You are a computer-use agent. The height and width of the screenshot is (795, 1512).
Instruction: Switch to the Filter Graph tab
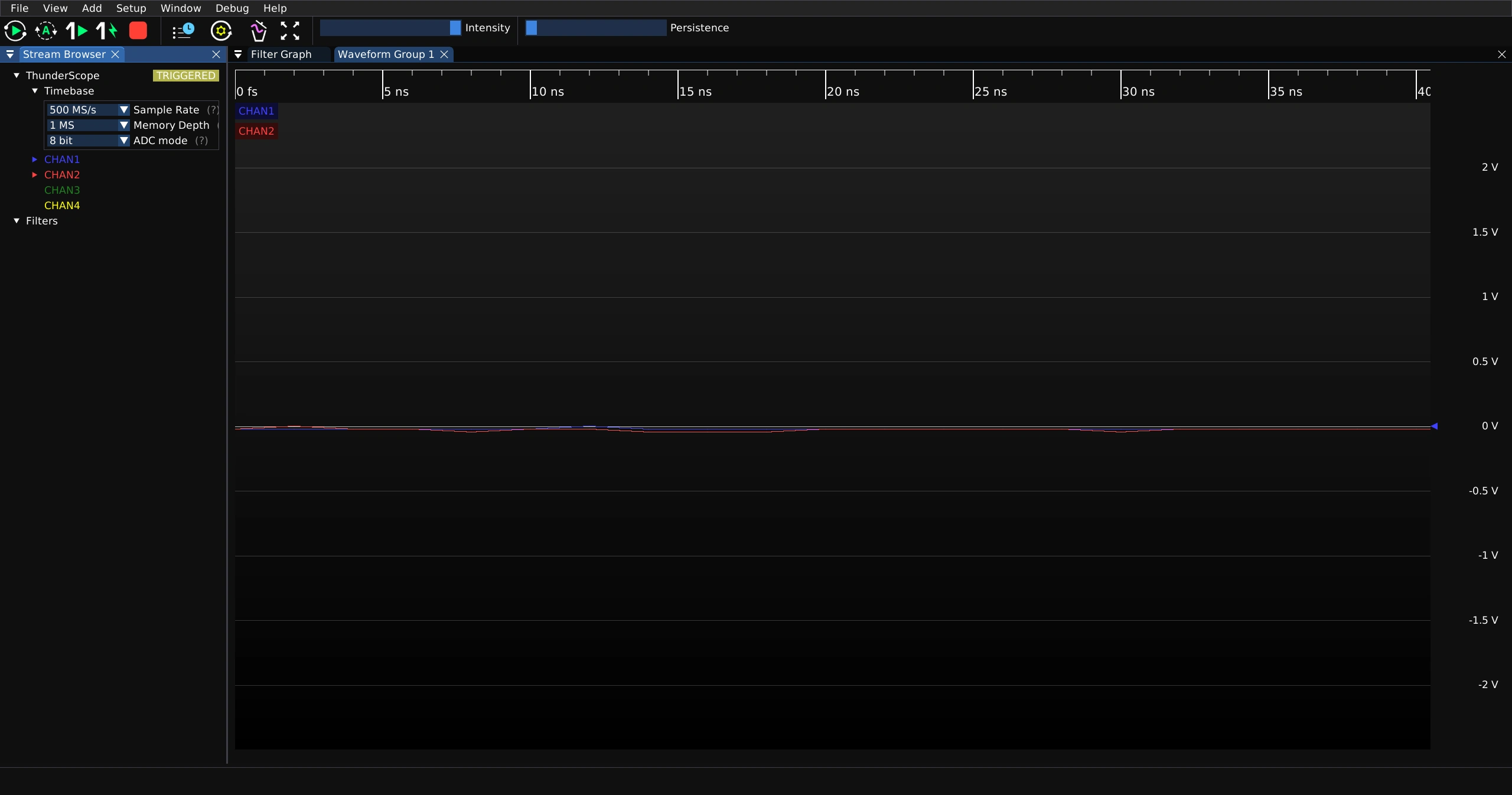tap(281, 54)
